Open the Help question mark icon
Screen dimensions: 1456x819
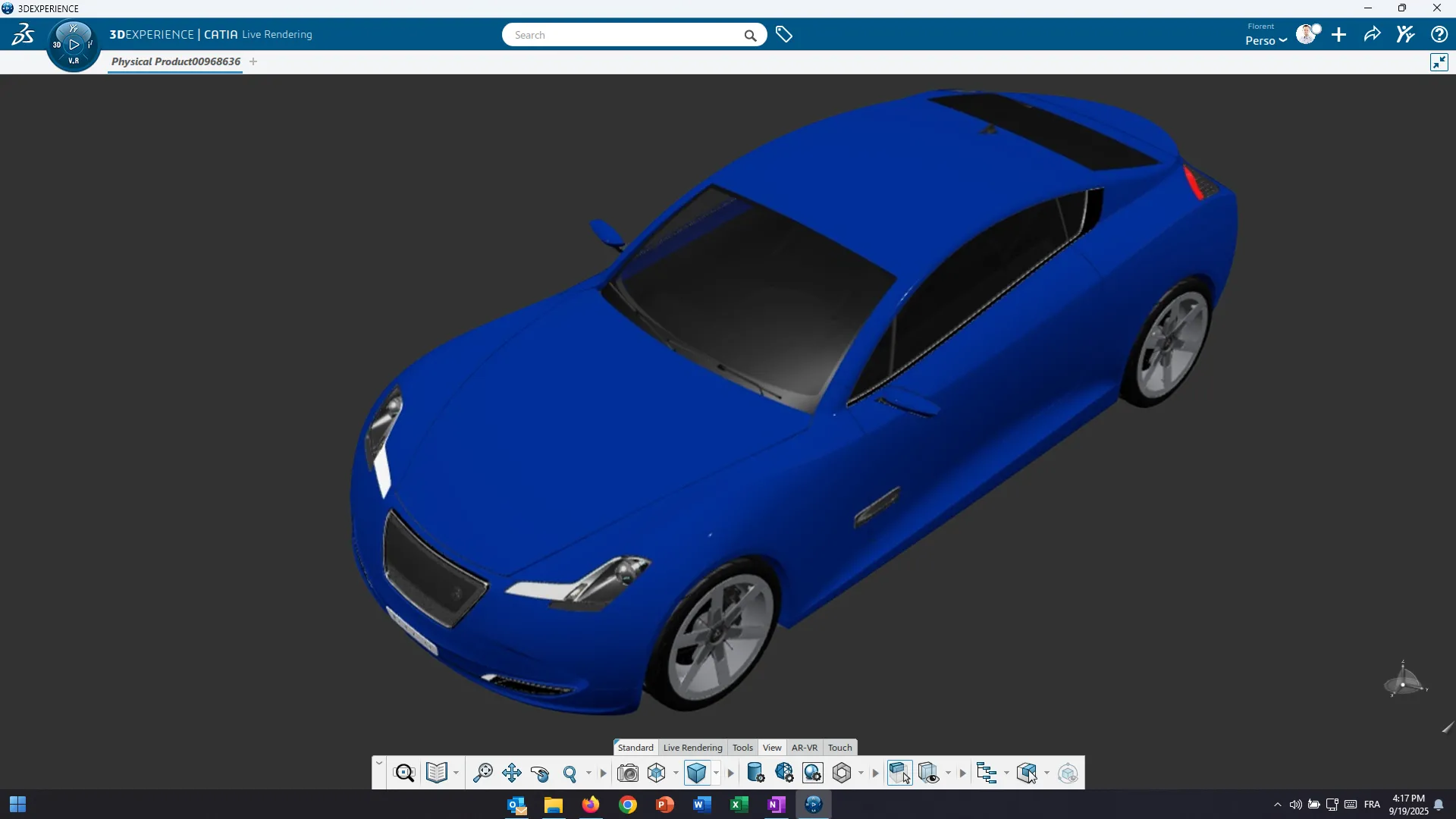coord(1439,34)
